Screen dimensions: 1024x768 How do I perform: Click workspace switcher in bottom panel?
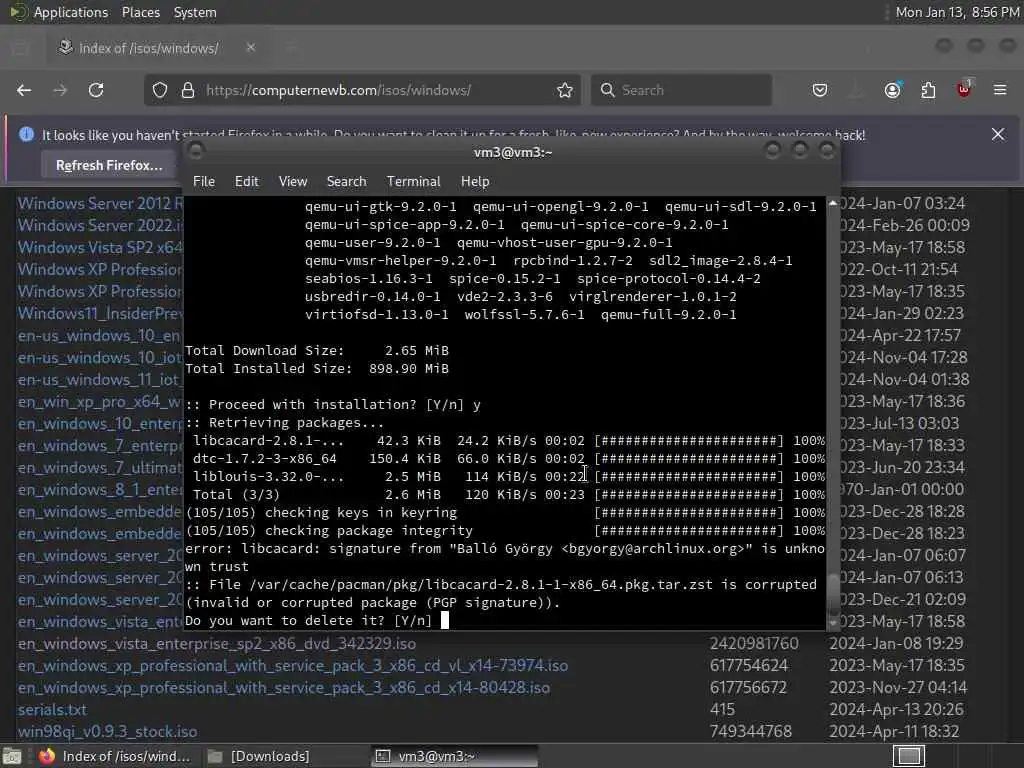(909, 756)
